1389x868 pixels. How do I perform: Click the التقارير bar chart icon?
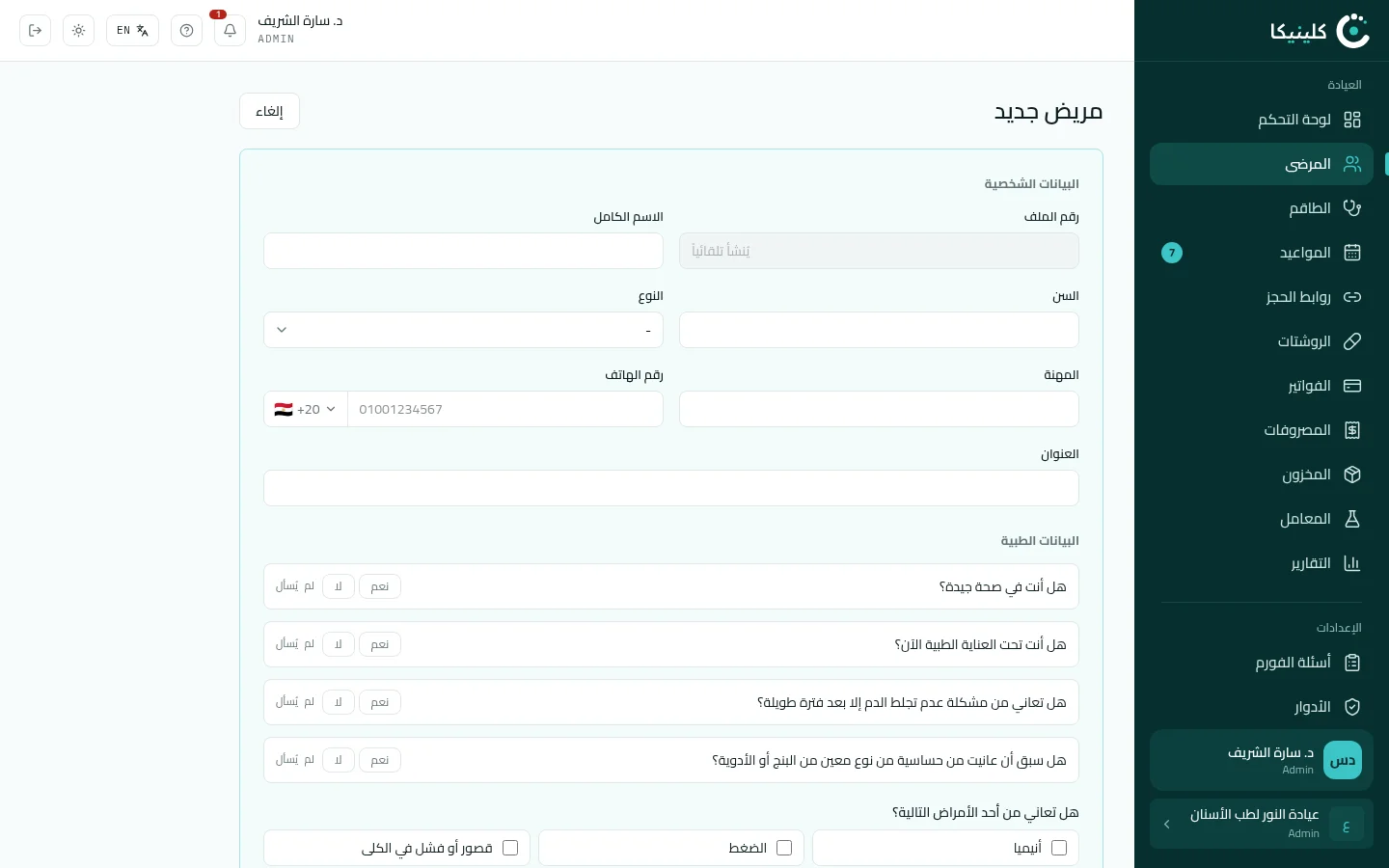[1352, 563]
